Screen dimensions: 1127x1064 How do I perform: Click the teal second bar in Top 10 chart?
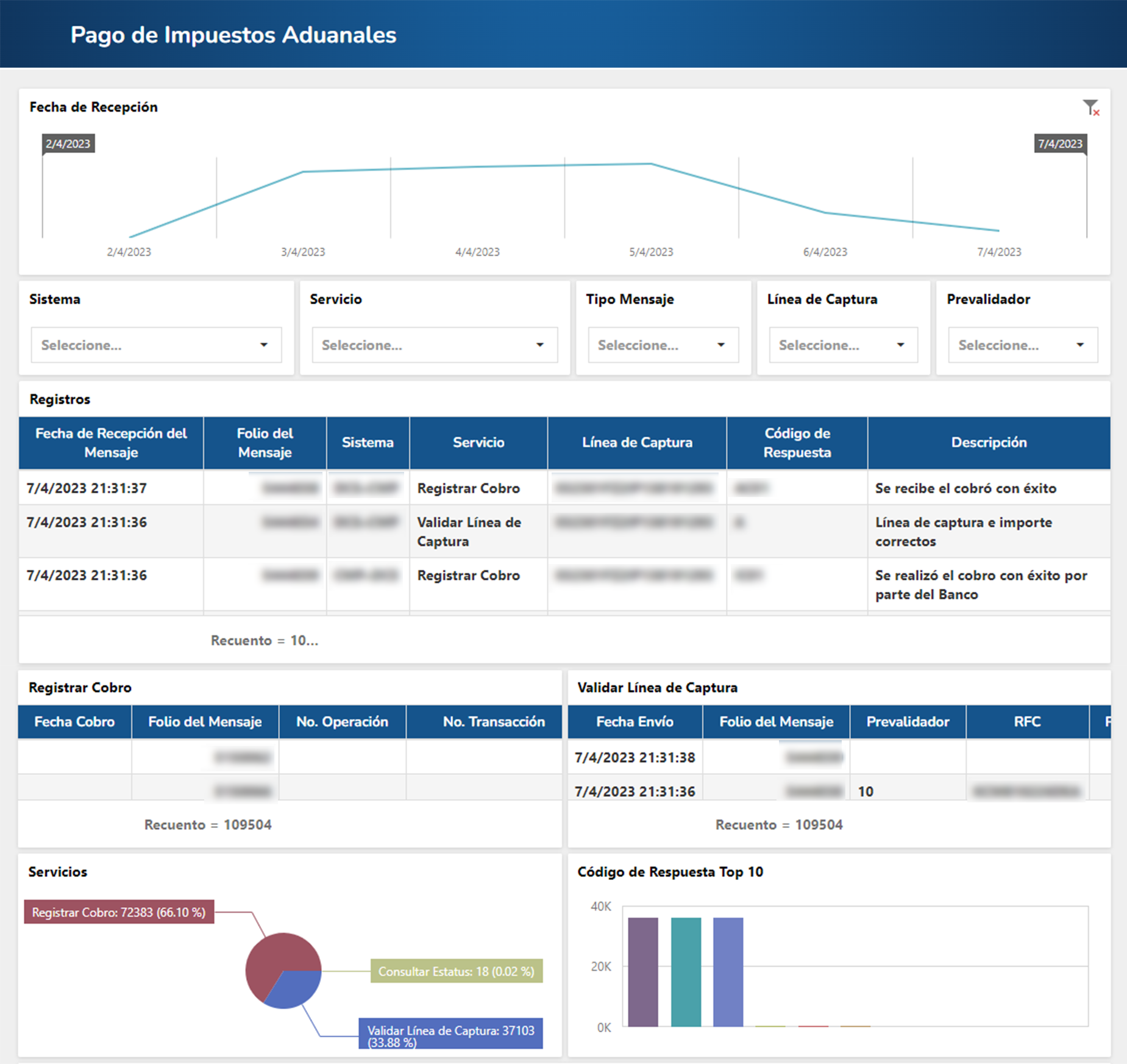coord(686,972)
